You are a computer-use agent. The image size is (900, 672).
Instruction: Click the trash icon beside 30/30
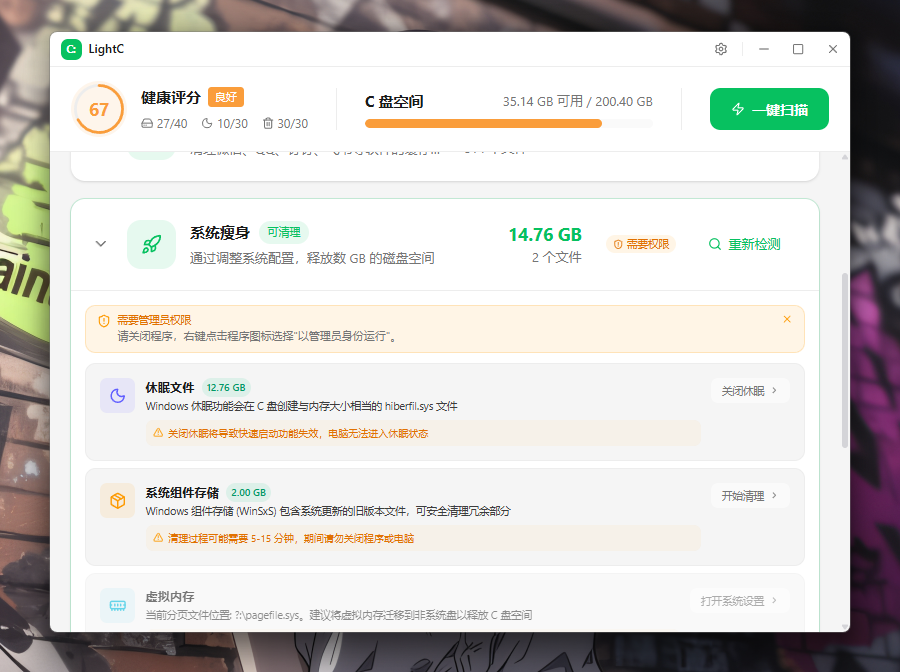pos(268,123)
